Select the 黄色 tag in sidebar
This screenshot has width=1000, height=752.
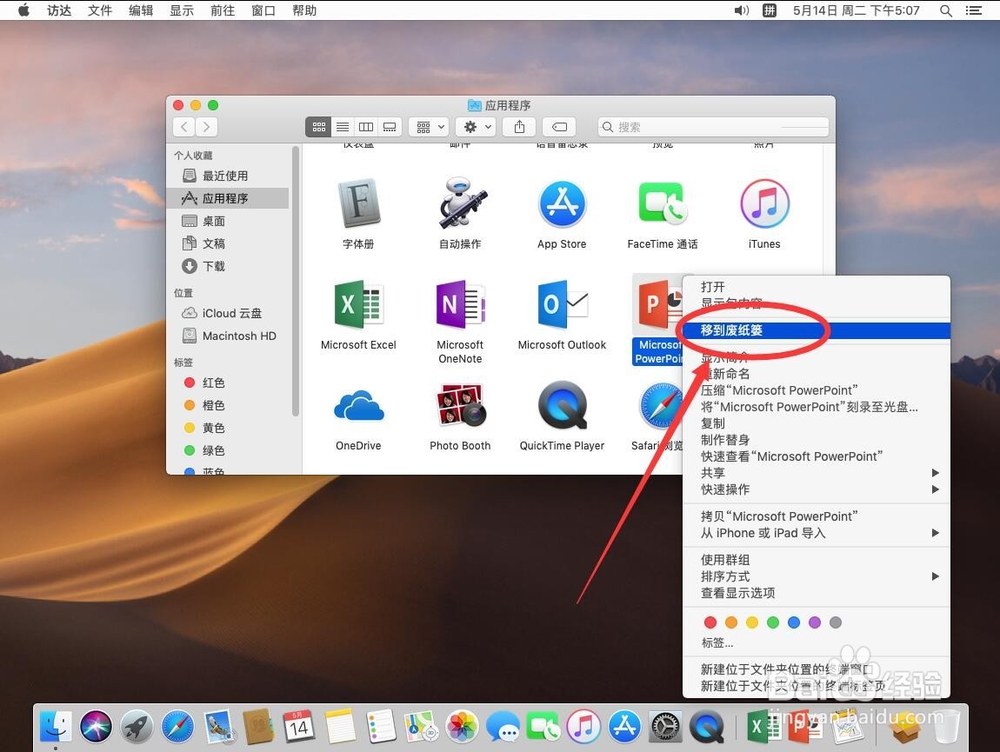228,428
